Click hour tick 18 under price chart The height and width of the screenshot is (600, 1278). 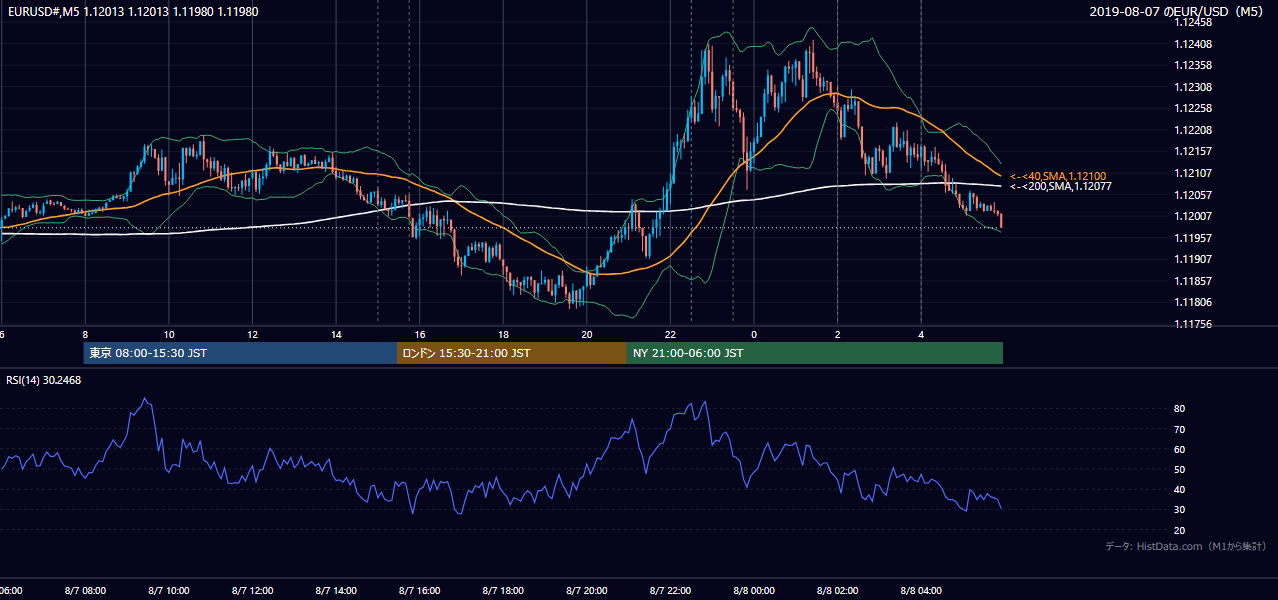pyautogui.click(x=504, y=335)
